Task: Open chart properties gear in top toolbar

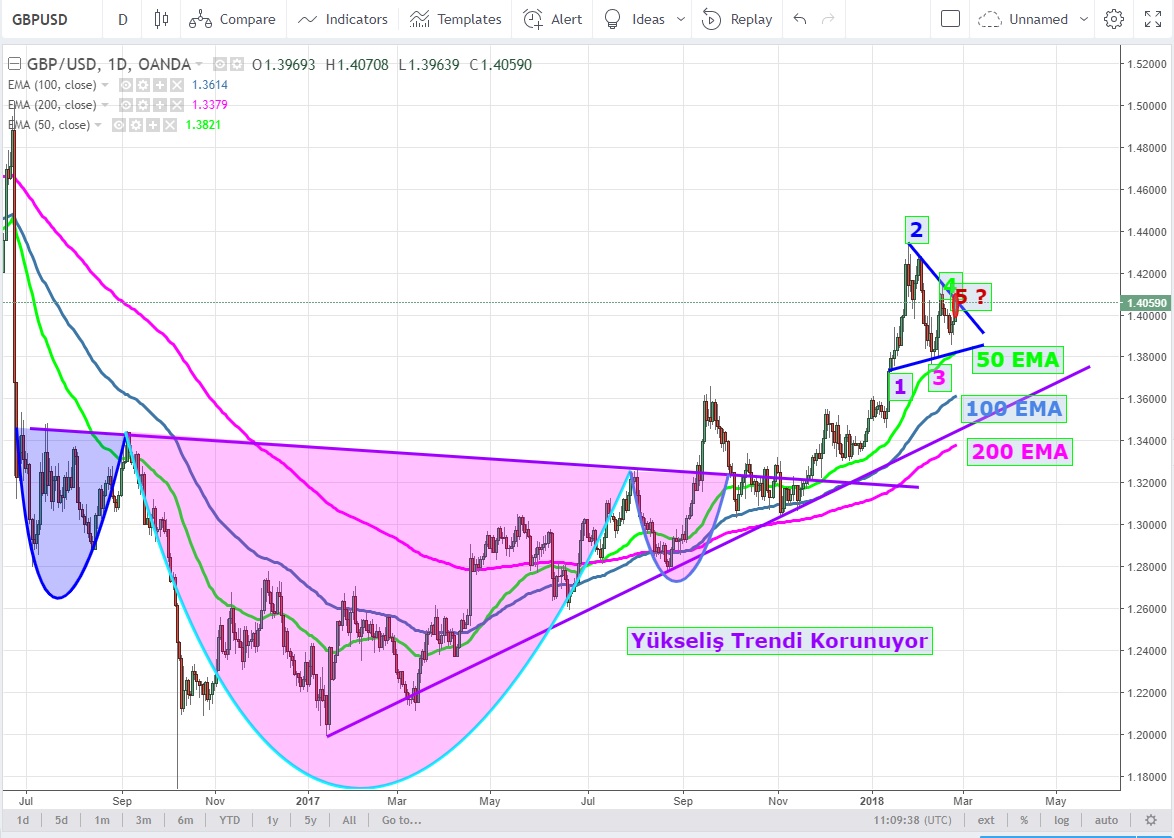Action: click(1114, 19)
